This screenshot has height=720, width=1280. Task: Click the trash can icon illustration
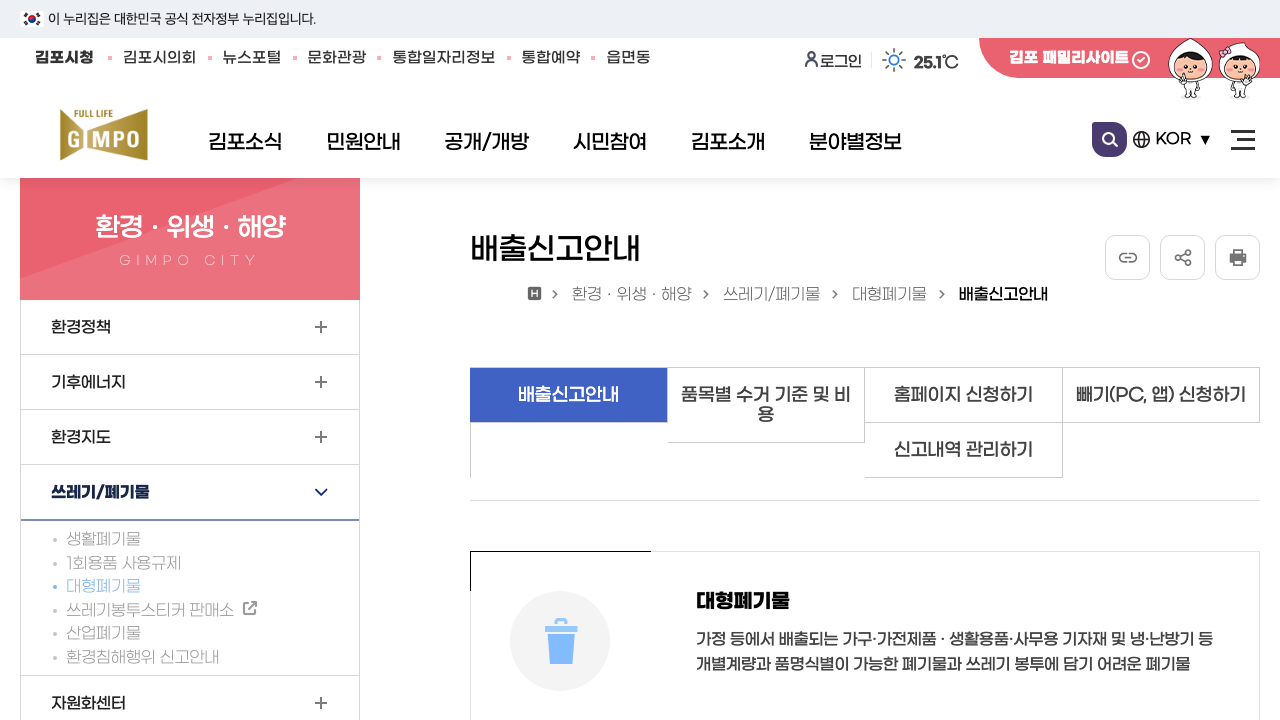point(560,641)
